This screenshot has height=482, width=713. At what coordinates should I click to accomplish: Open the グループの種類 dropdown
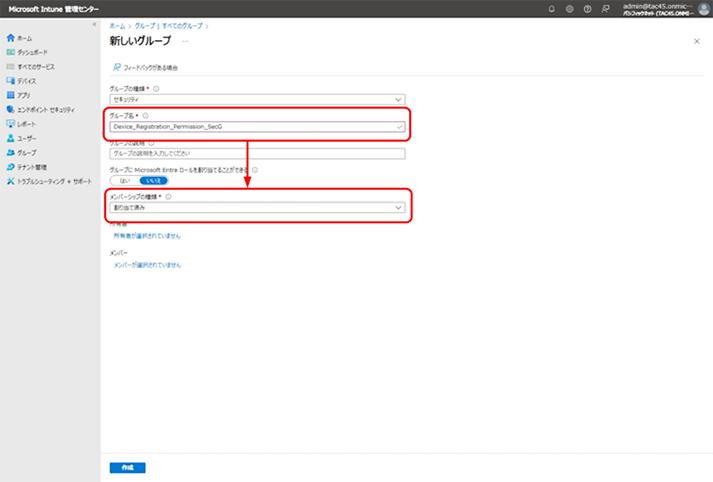pyautogui.click(x=257, y=100)
